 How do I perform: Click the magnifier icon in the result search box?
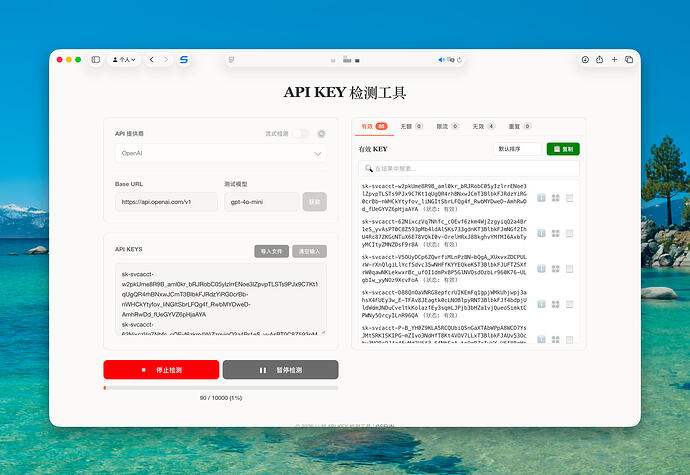369,168
